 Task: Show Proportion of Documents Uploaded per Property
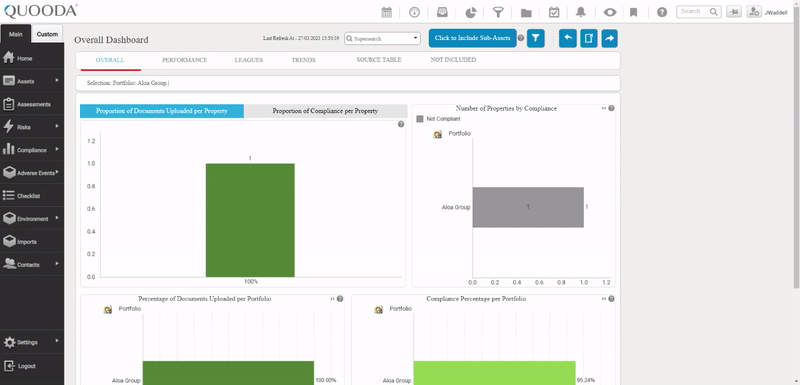pyautogui.click(x=162, y=111)
